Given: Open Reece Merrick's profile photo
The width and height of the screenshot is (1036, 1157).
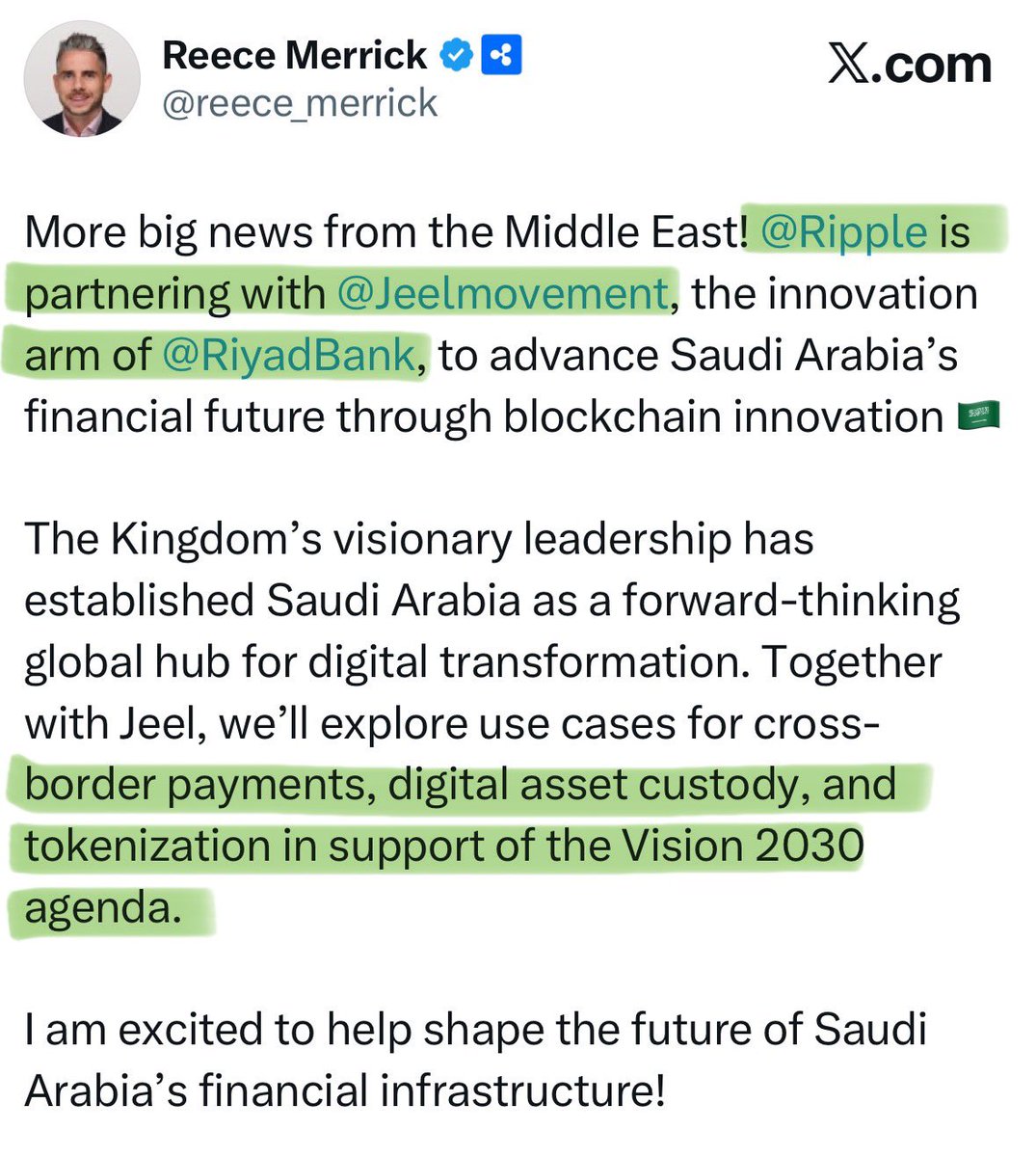Looking at the screenshot, I should pos(82,79).
